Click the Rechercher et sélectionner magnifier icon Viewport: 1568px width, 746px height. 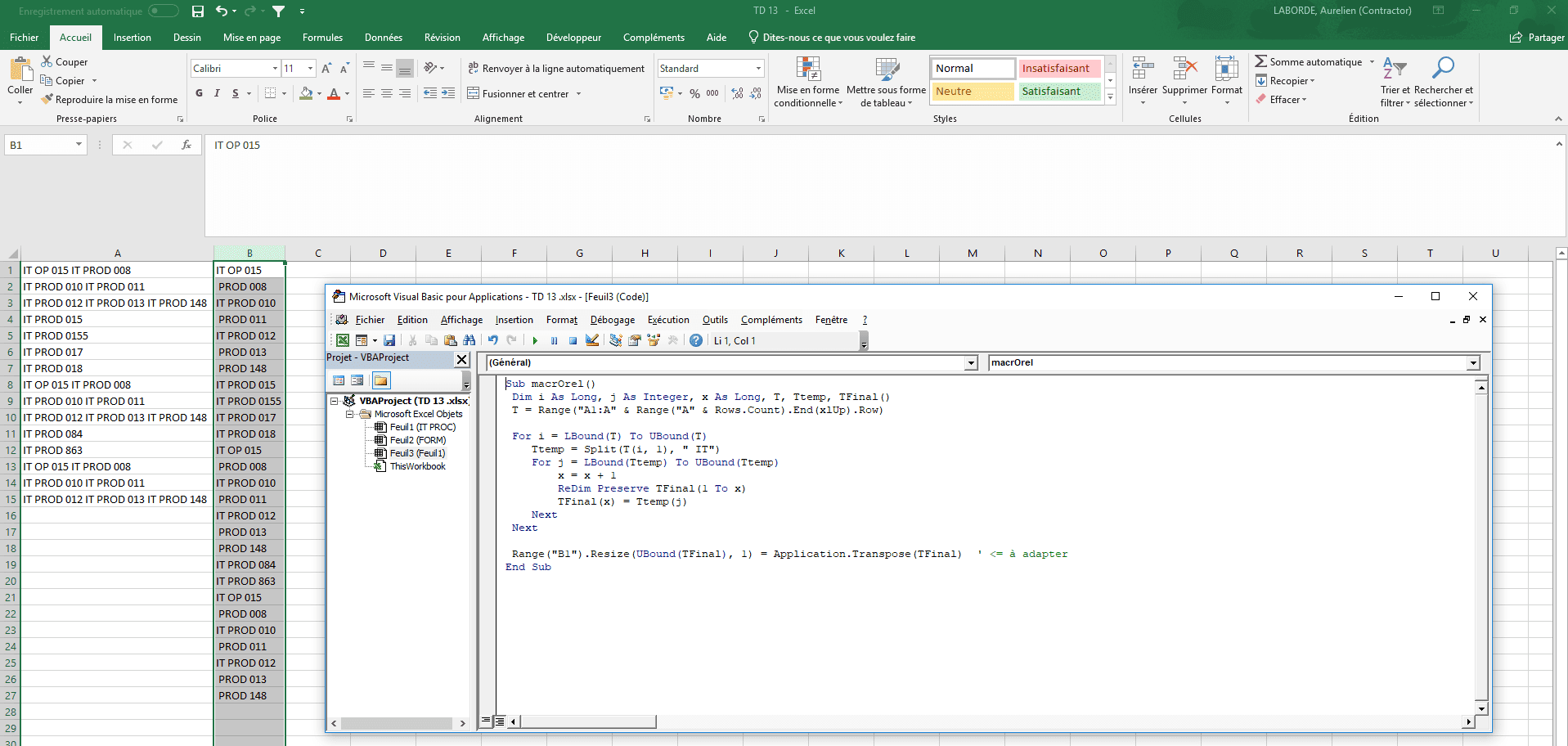coord(1443,69)
